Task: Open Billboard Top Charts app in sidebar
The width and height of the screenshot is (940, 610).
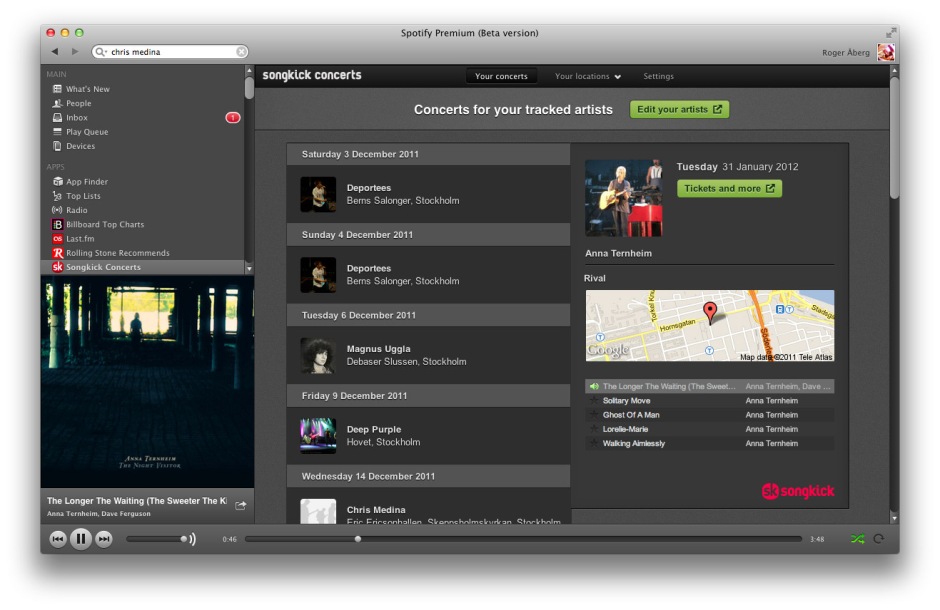Action: coord(104,225)
